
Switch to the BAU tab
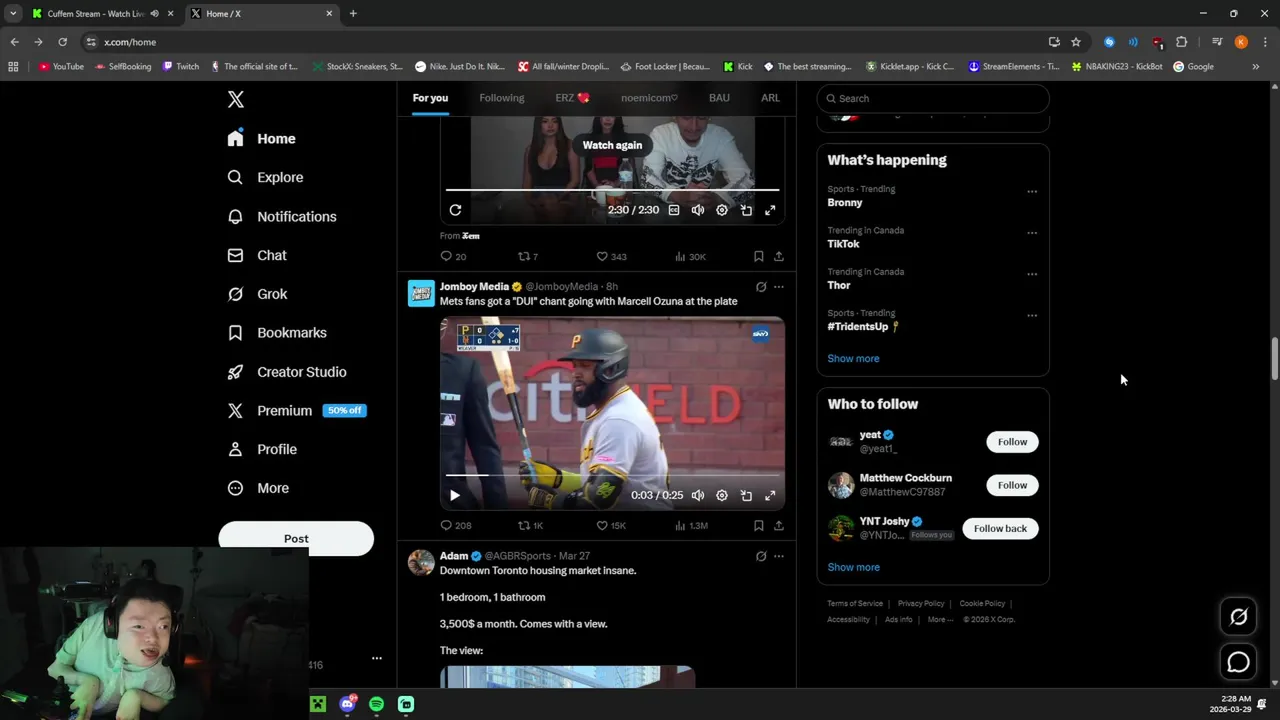[x=719, y=98]
